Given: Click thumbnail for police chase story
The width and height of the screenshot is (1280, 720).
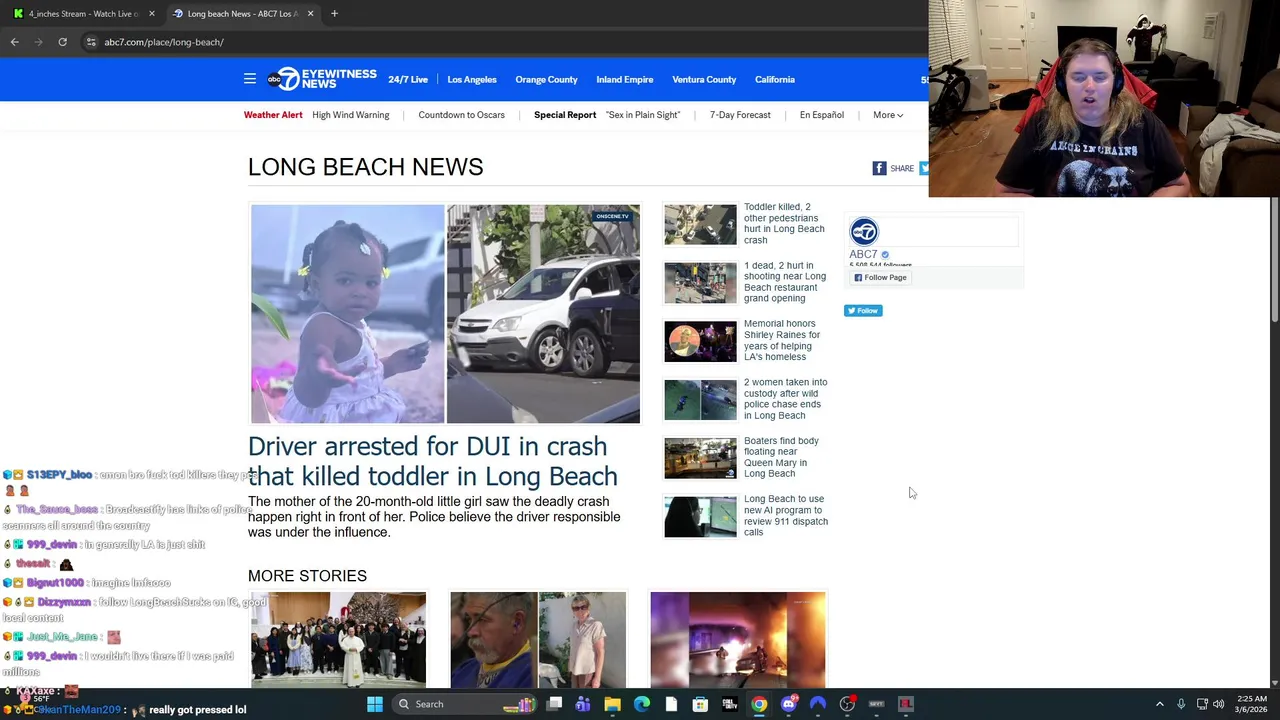Looking at the screenshot, I should click(700, 400).
